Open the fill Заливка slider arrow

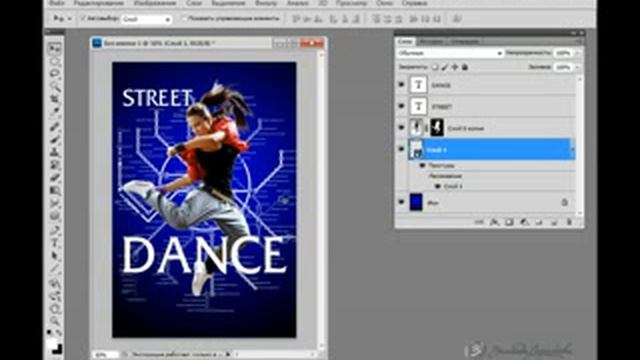point(578,67)
